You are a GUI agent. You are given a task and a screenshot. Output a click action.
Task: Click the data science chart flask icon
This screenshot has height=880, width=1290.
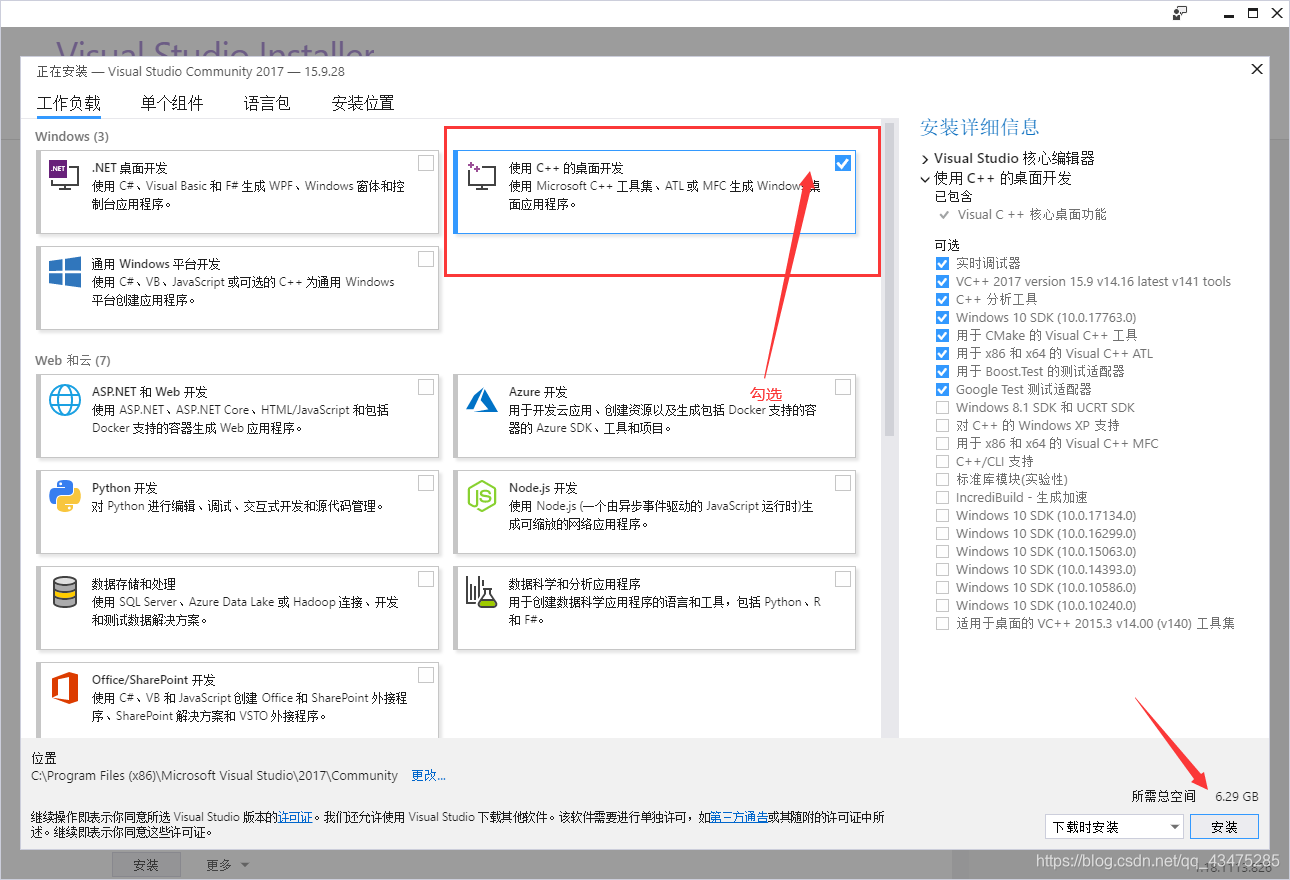481,592
